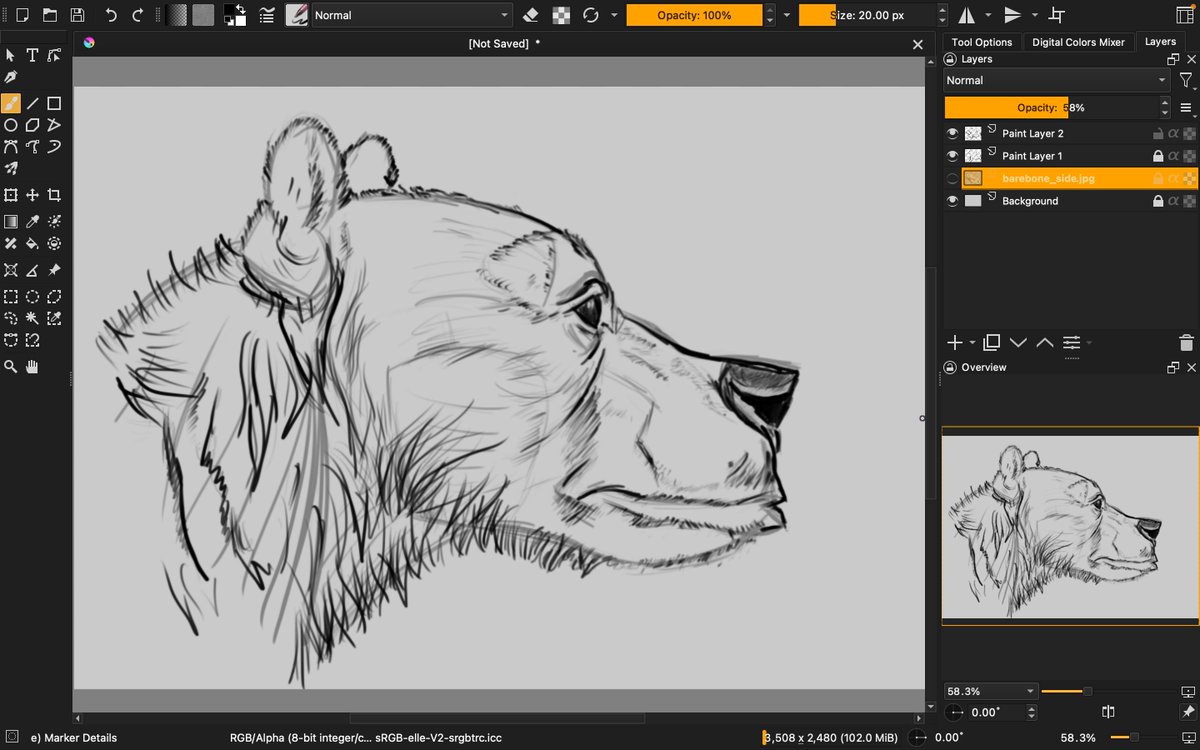Hide the Background layer via eye icon
This screenshot has width=1200, height=750.
tap(952, 201)
